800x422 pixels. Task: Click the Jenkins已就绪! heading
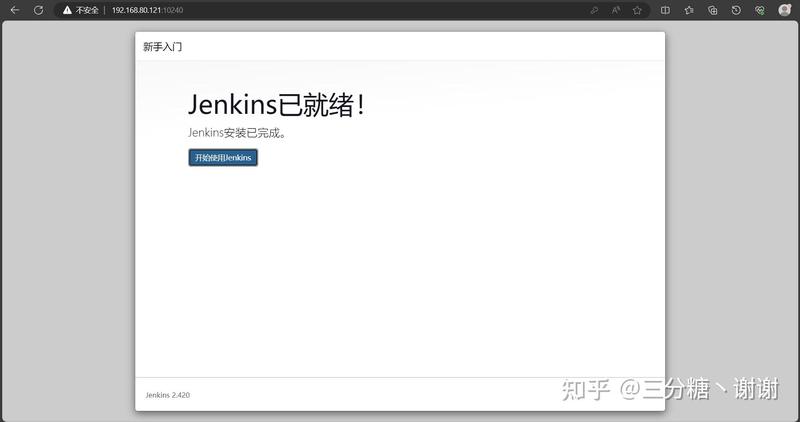[x=277, y=105]
